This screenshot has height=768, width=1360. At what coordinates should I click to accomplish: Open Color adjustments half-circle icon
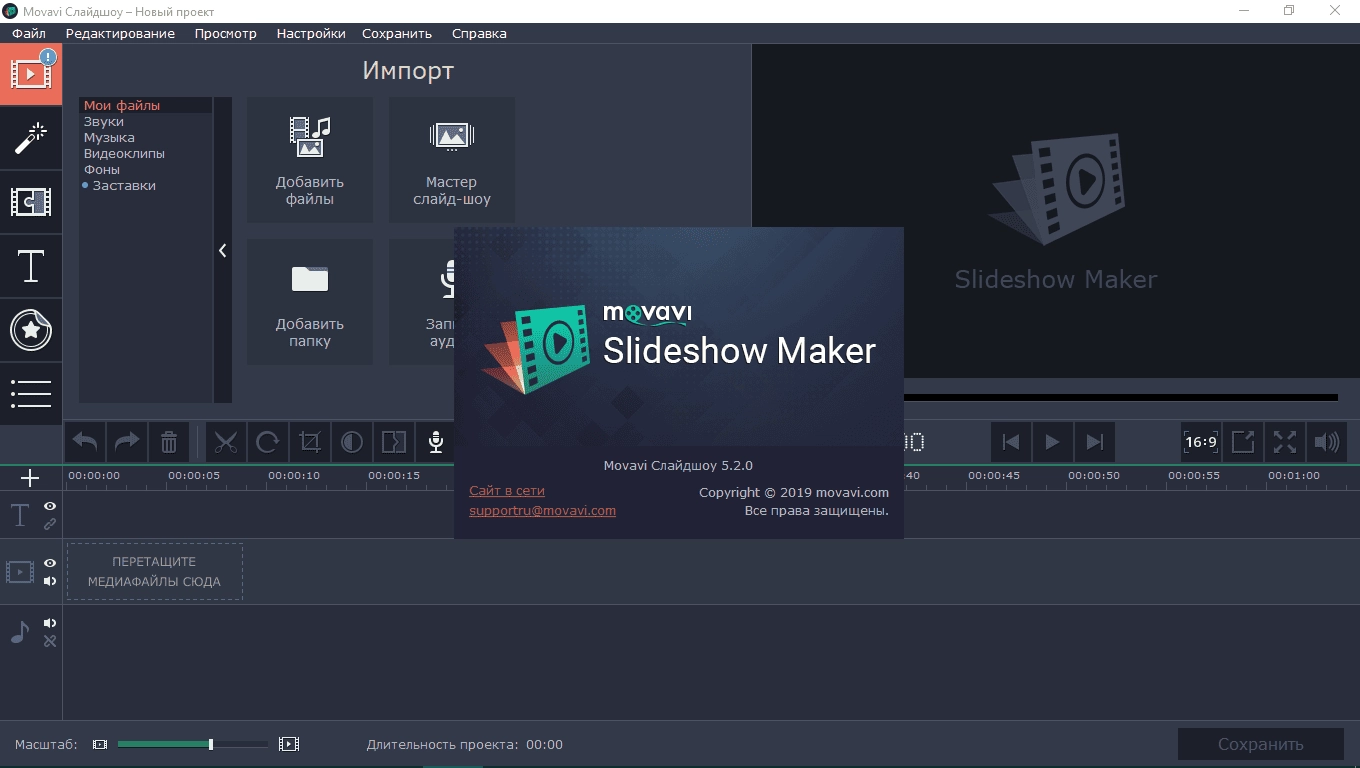pyautogui.click(x=352, y=442)
